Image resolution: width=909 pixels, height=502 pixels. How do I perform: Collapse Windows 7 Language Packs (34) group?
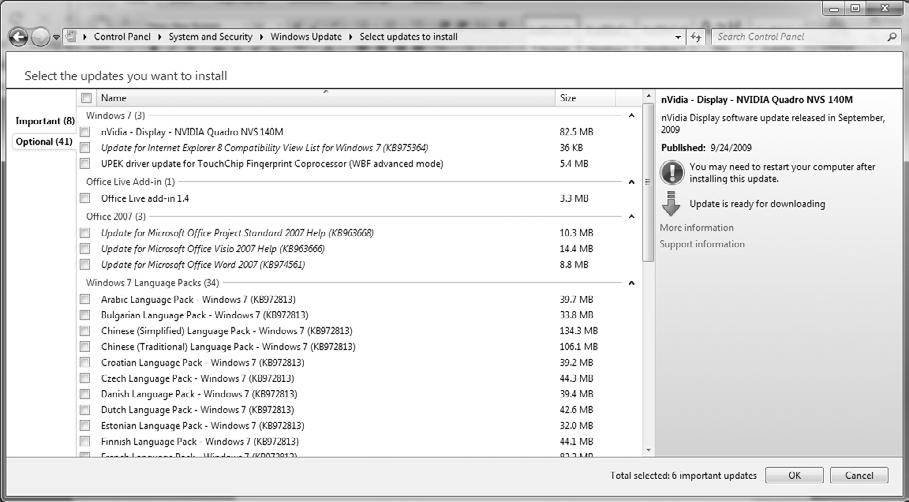coord(631,283)
